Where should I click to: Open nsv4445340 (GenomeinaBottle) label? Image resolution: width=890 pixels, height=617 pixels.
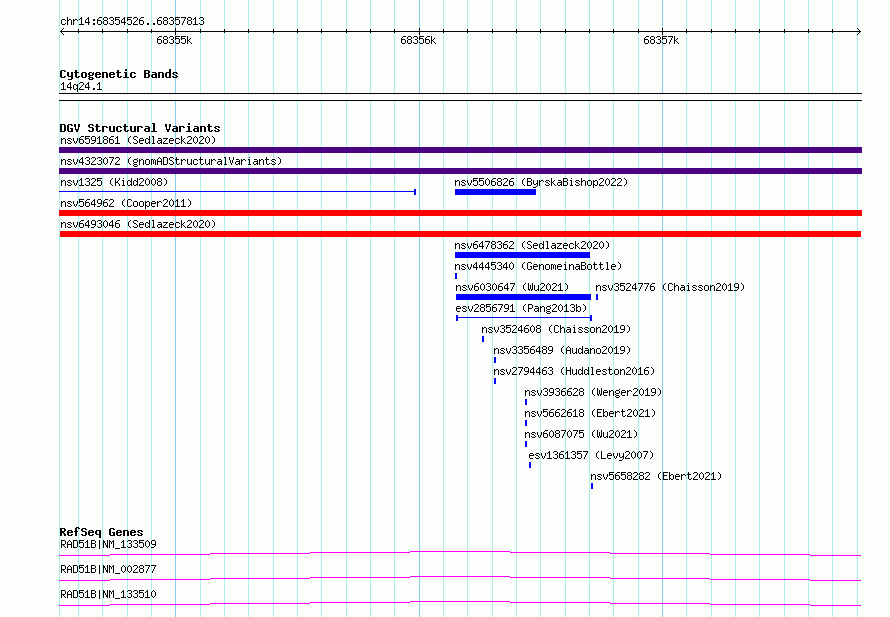[538, 266]
